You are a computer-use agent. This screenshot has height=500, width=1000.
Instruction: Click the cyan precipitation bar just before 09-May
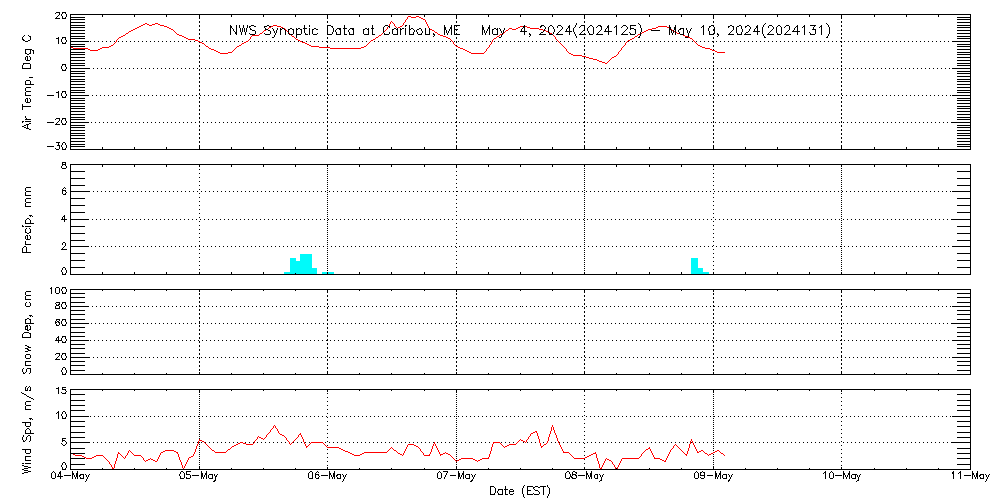694,265
